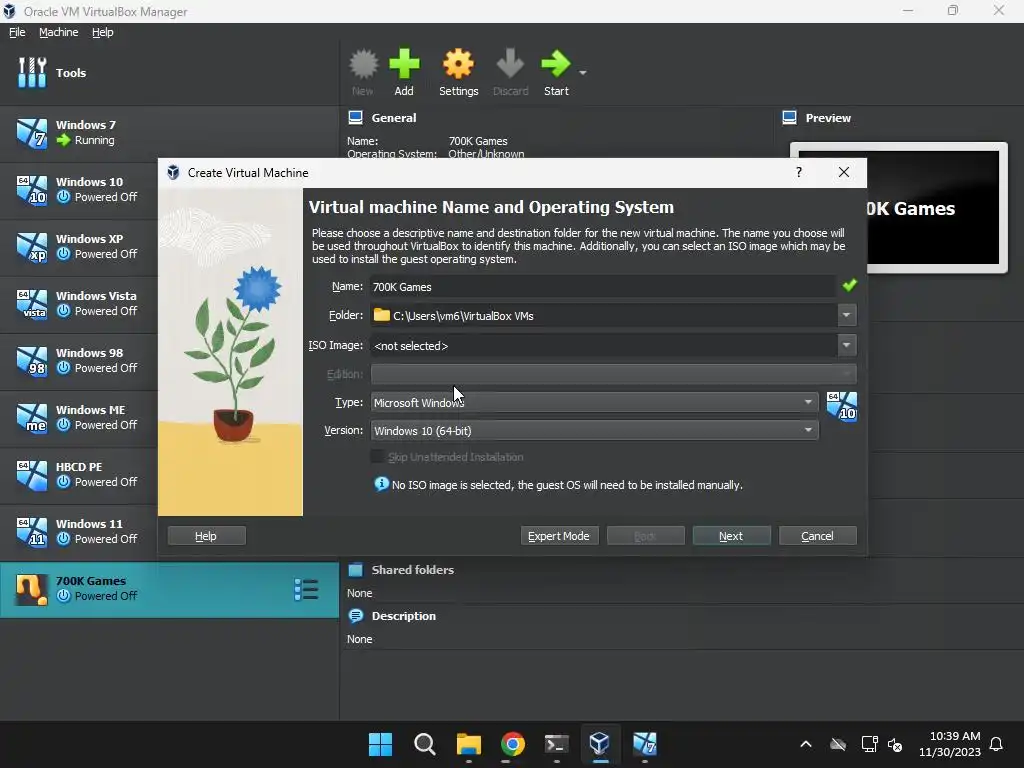Image resolution: width=1024 pixels, height=768 pixels.
Task: Open the Machine menu
Action: click(x=58, y=32)
